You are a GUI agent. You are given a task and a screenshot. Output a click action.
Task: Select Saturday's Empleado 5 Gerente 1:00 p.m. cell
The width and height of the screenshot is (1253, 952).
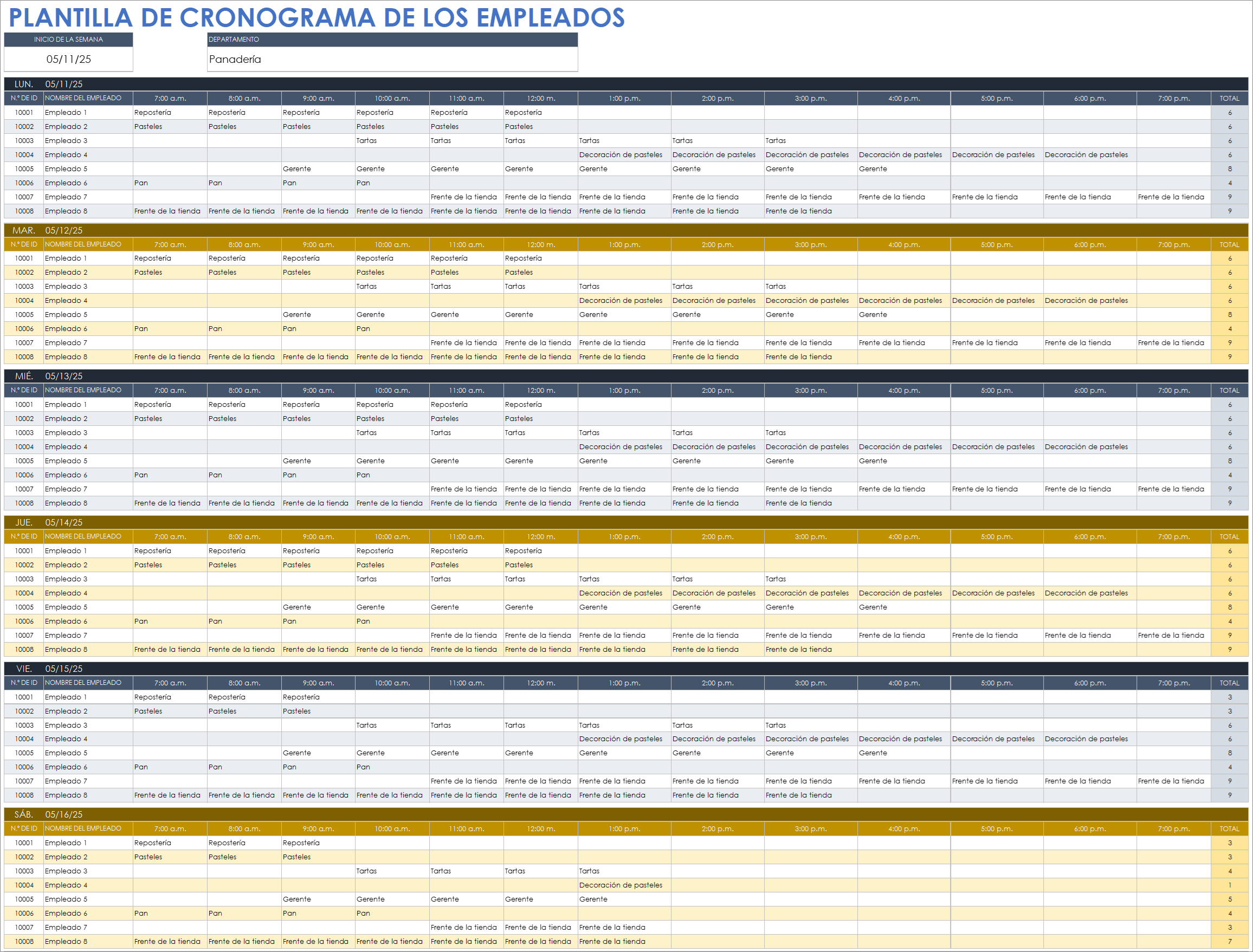[x=624, y=899]
